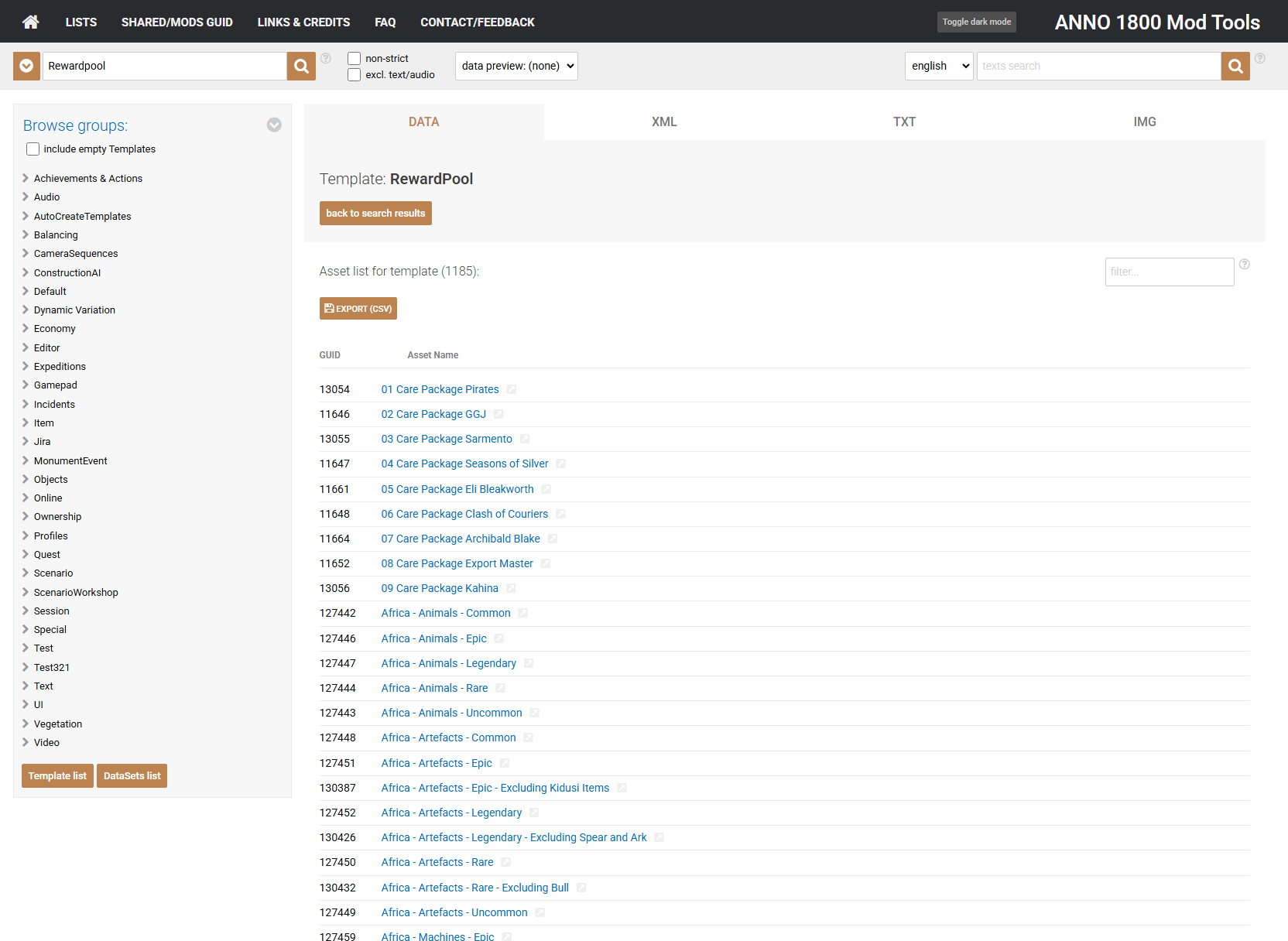Check the excl. text/audio option
The width and height of the screenshot is (1288, 941).
pyautogui.click(x=355, y=74)
